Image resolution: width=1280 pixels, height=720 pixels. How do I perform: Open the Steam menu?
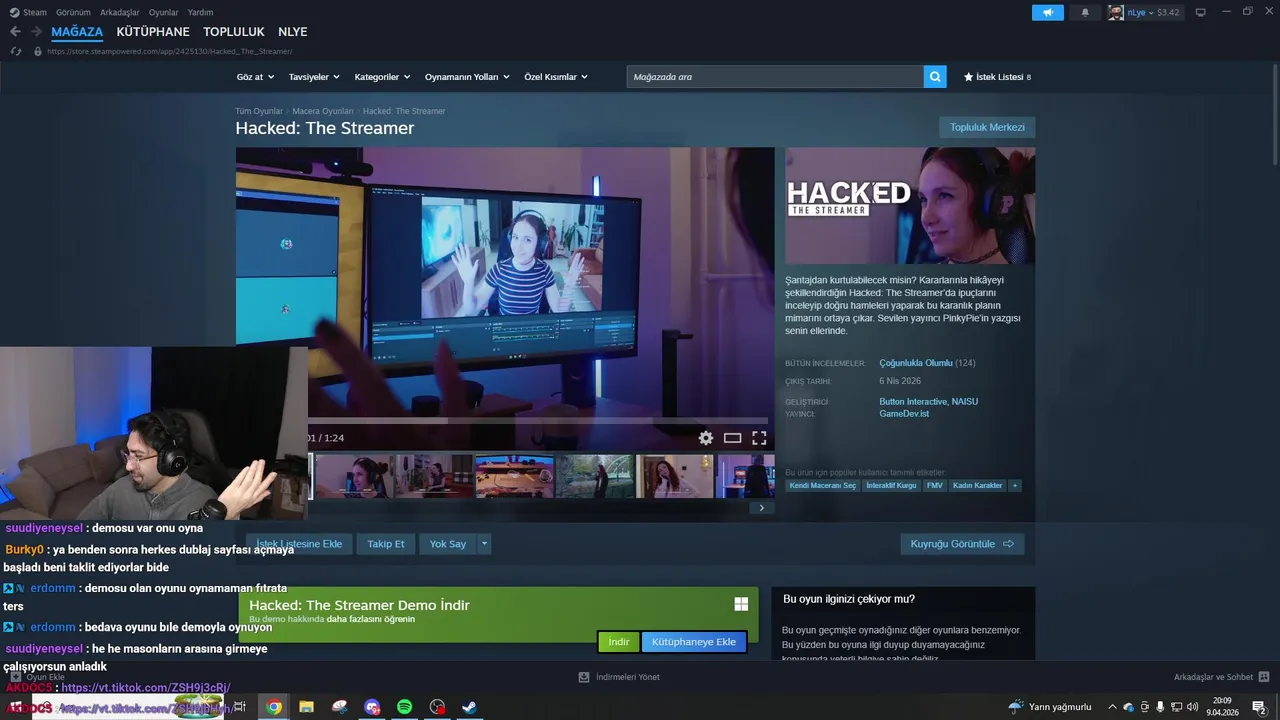30,12
